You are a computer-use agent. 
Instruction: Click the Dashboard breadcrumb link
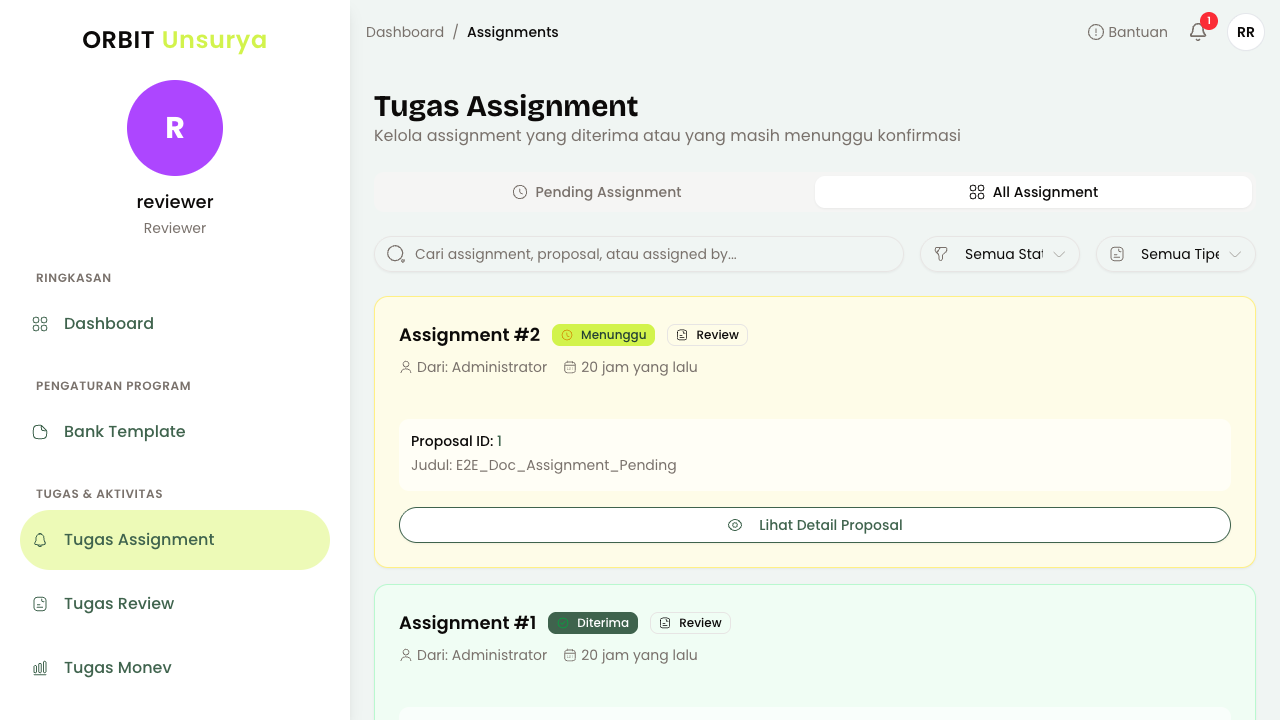click(405, 32)
